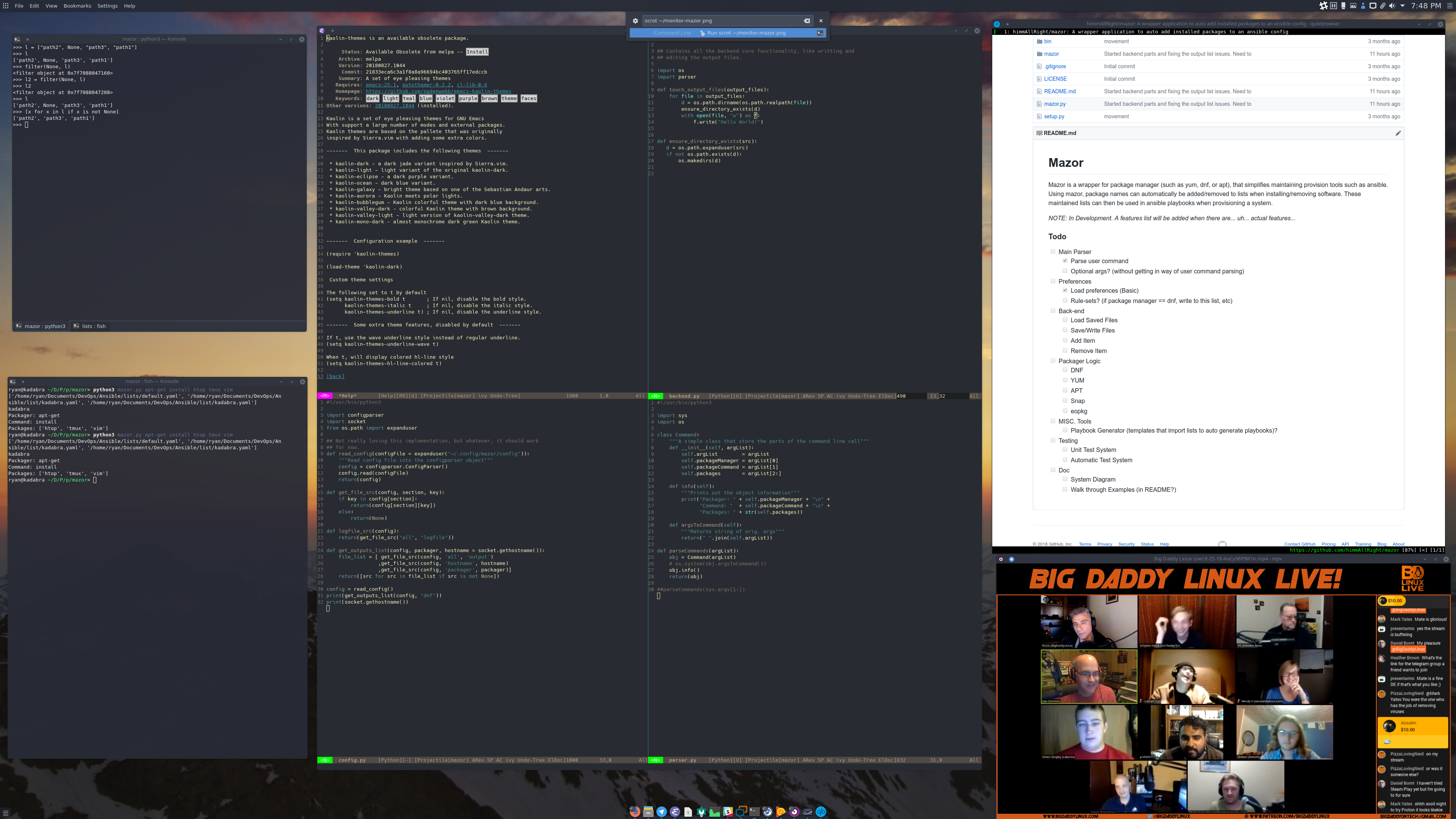Edit README.md with the pencil icon
Screen dimensions: 1456x819
point(1398,133)
